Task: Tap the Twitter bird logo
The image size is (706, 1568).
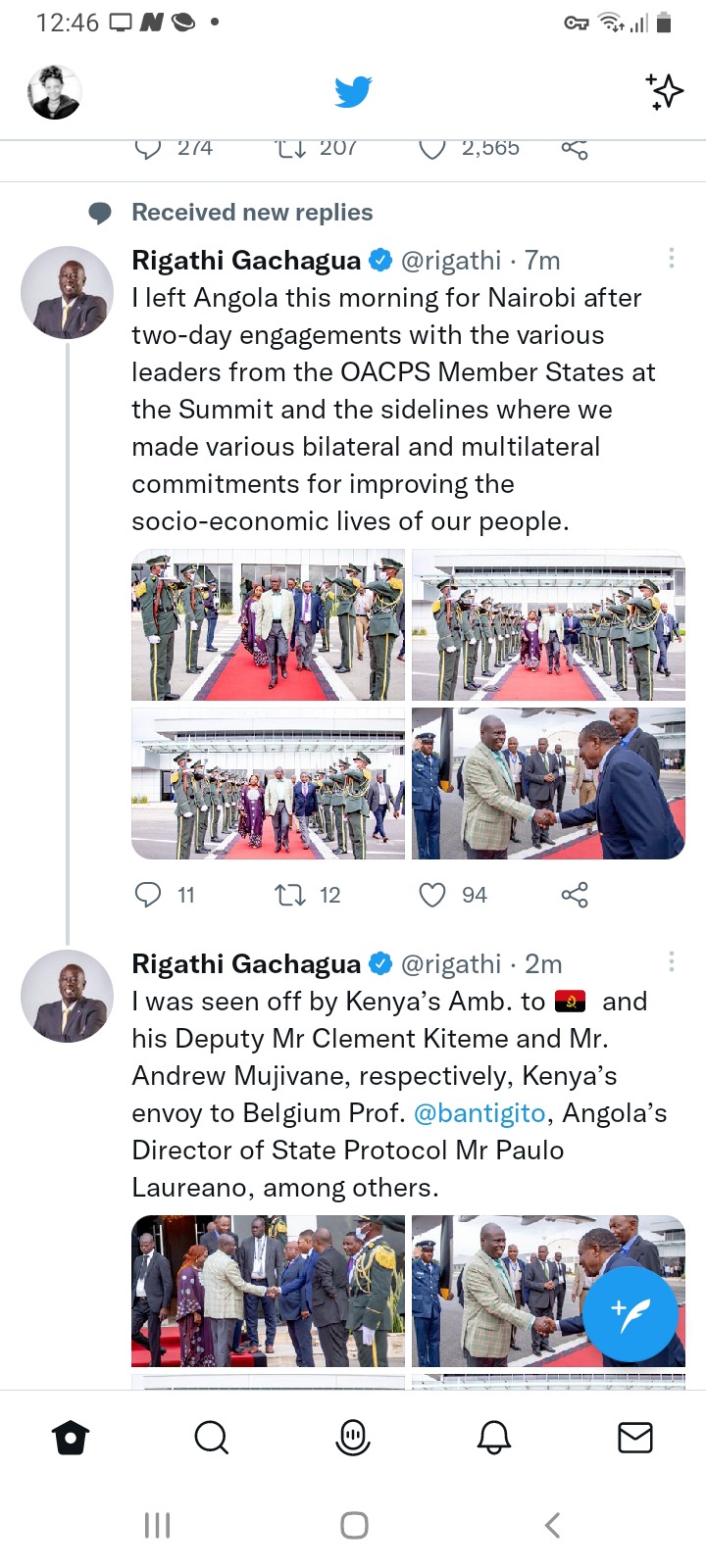Action: point(353,92)
